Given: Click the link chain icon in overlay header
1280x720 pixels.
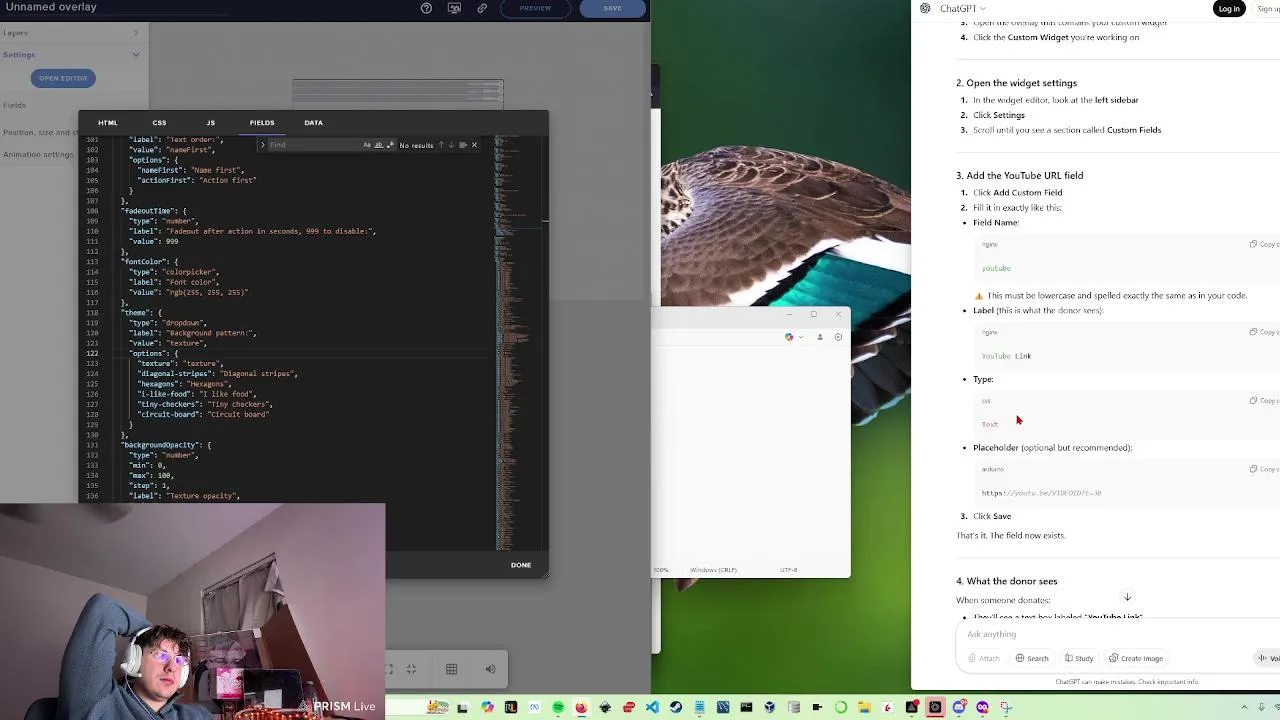Looking at the screenshot, I should (x=482, y=8).
